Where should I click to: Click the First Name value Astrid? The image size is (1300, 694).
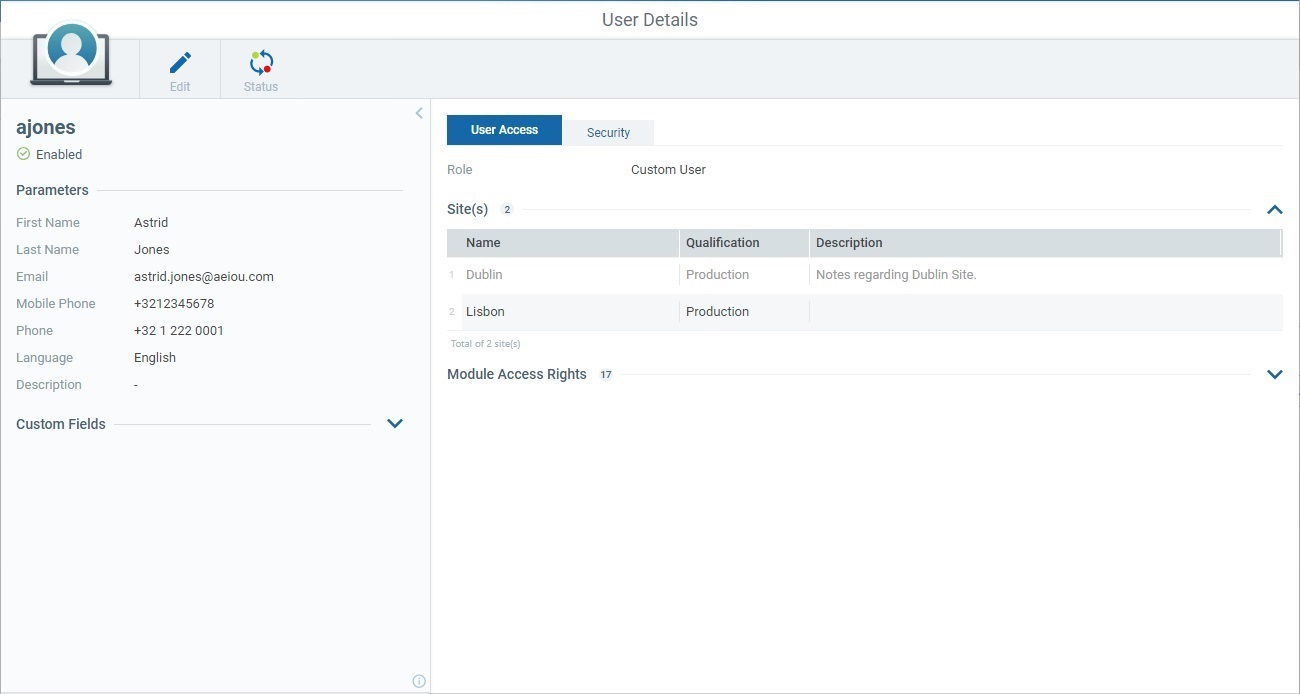pos(151,223)
